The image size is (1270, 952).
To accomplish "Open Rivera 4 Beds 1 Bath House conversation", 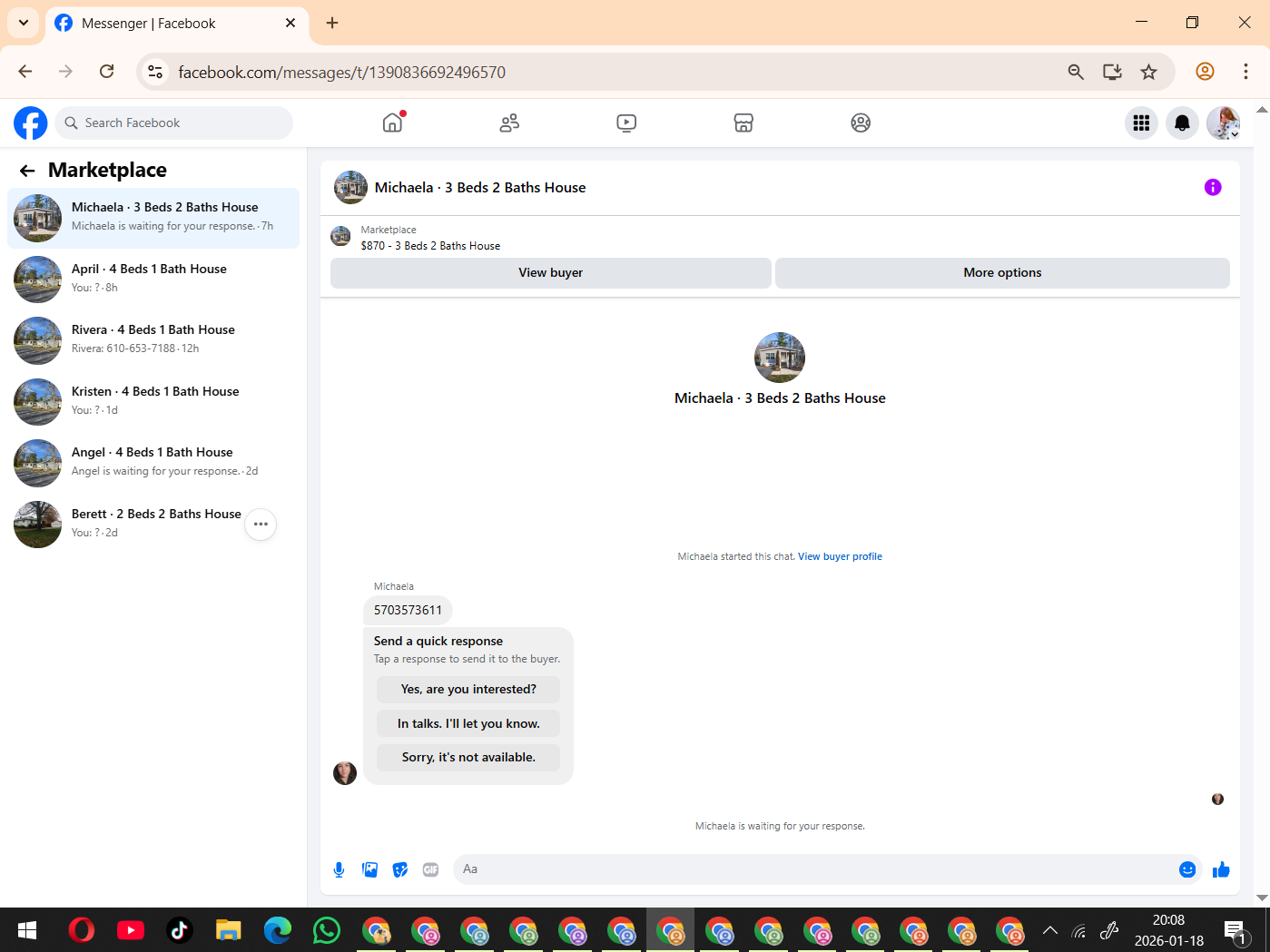I will (x=153, y=339).
